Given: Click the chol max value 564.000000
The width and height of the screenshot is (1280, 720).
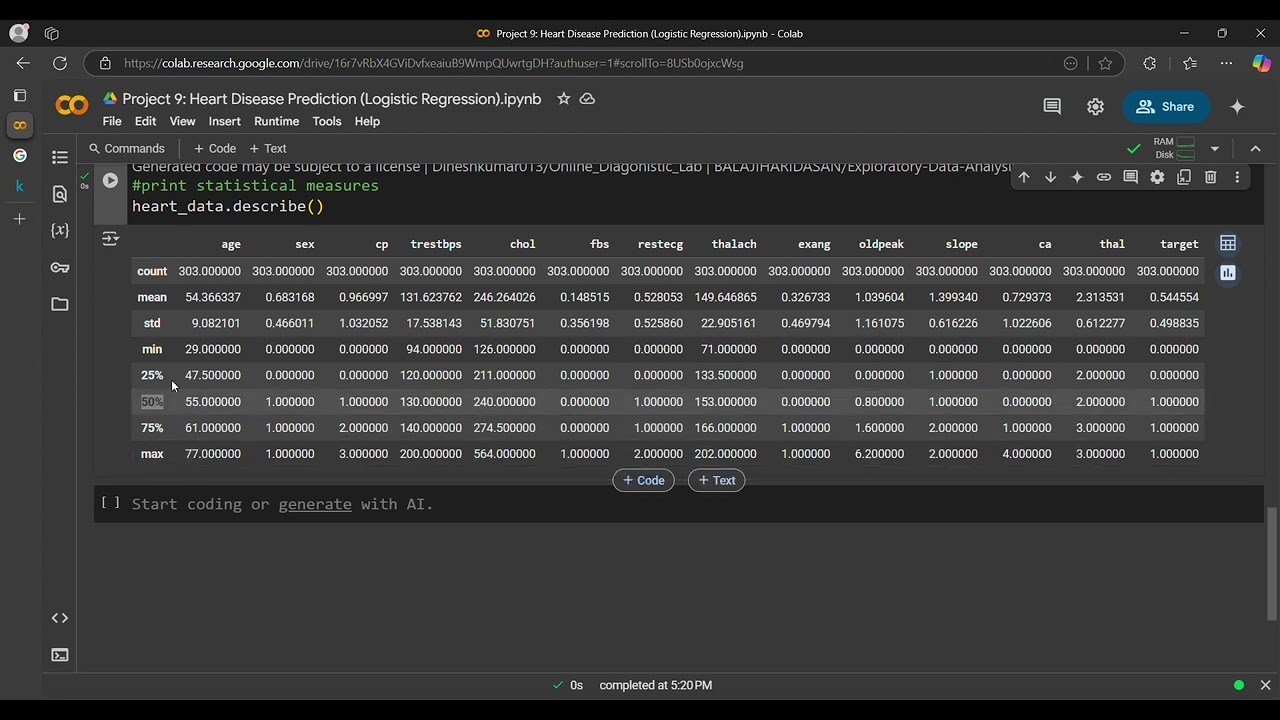Looking at the screenshot, I should (504, 454).
